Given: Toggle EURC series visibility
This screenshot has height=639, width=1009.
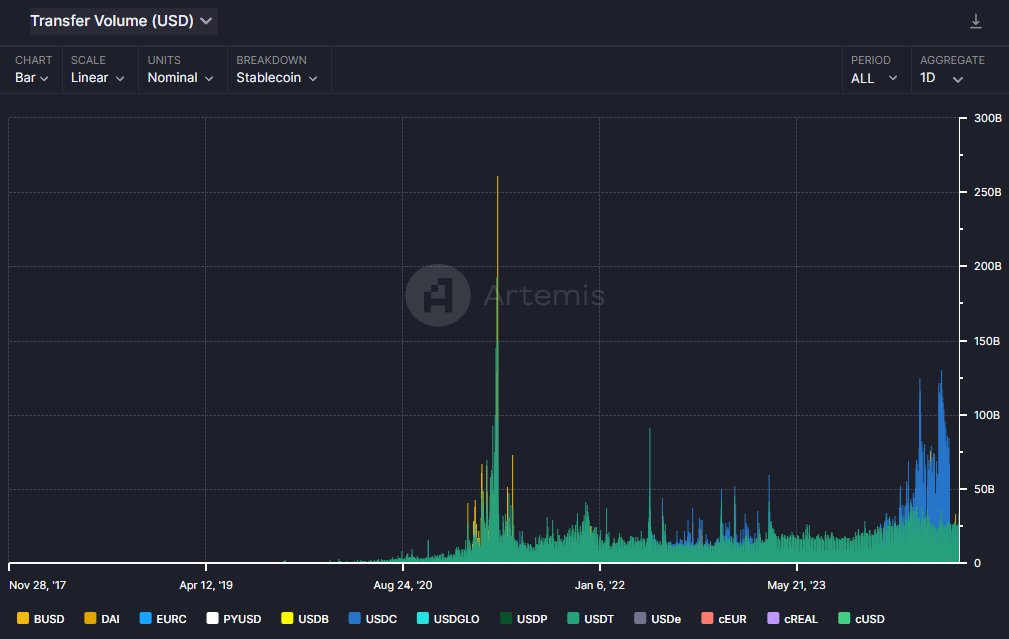Looking at the screenshot, I should coord(162,619).
